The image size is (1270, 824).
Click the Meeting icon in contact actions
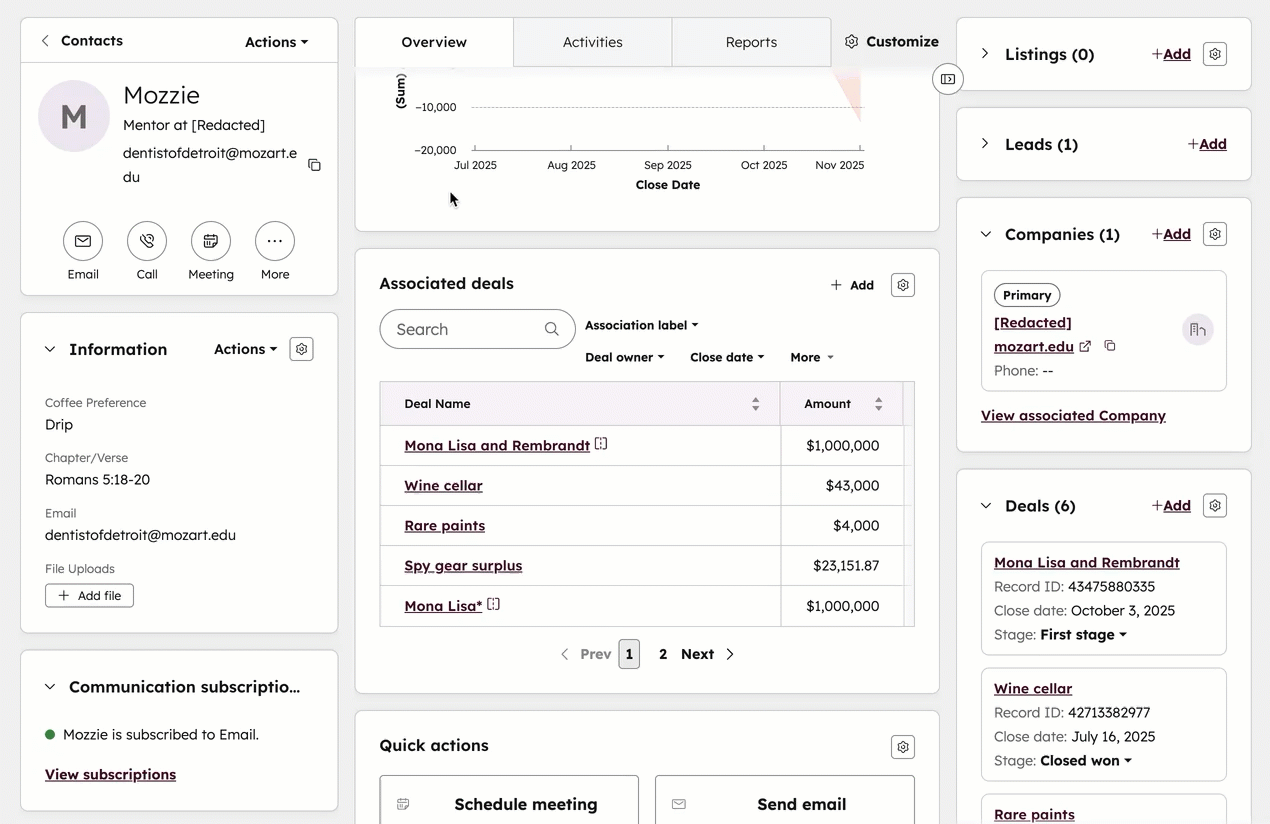pyautogui.click(x=211, y=241)
